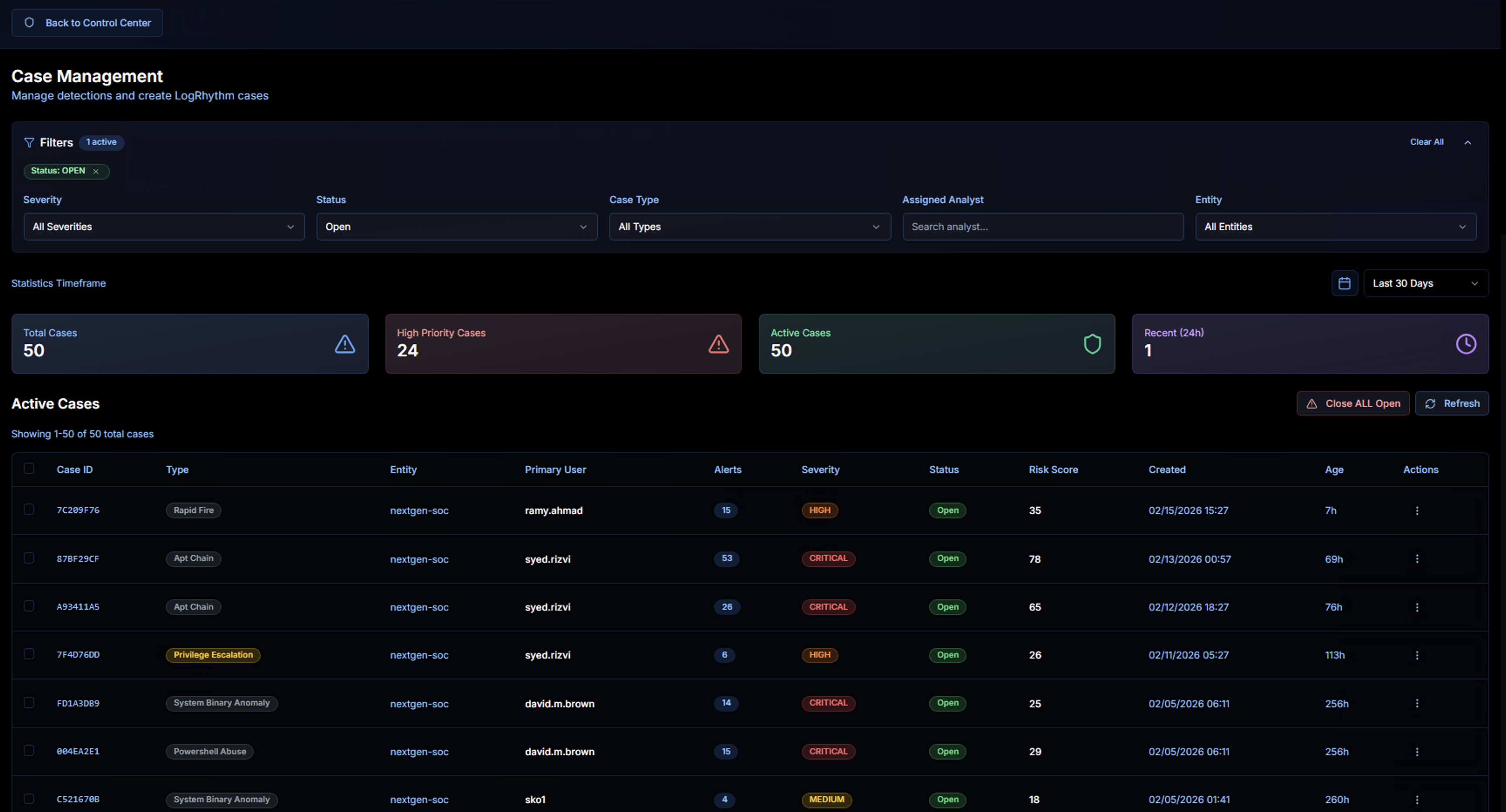Click the calendar icon beside Last 30 Days
The image size is (1506, 812).
[1344, 284]
